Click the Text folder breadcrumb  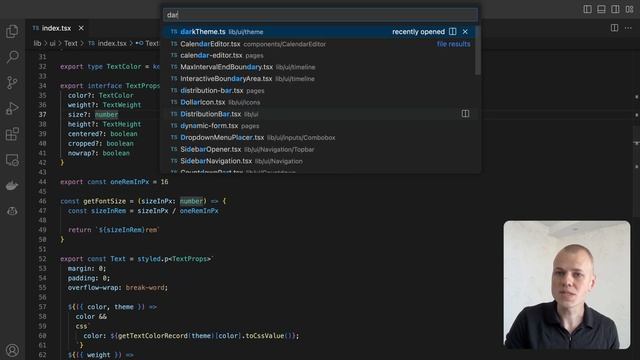(x=71, y=43)
